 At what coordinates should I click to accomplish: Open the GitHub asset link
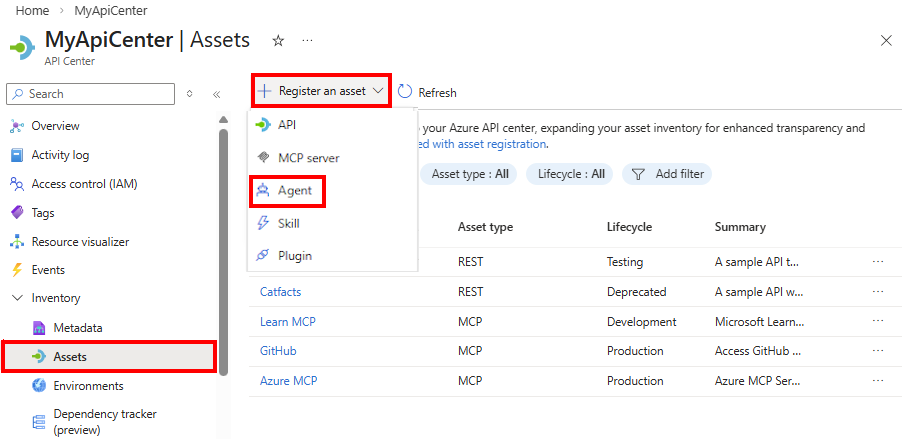[278, 351]
